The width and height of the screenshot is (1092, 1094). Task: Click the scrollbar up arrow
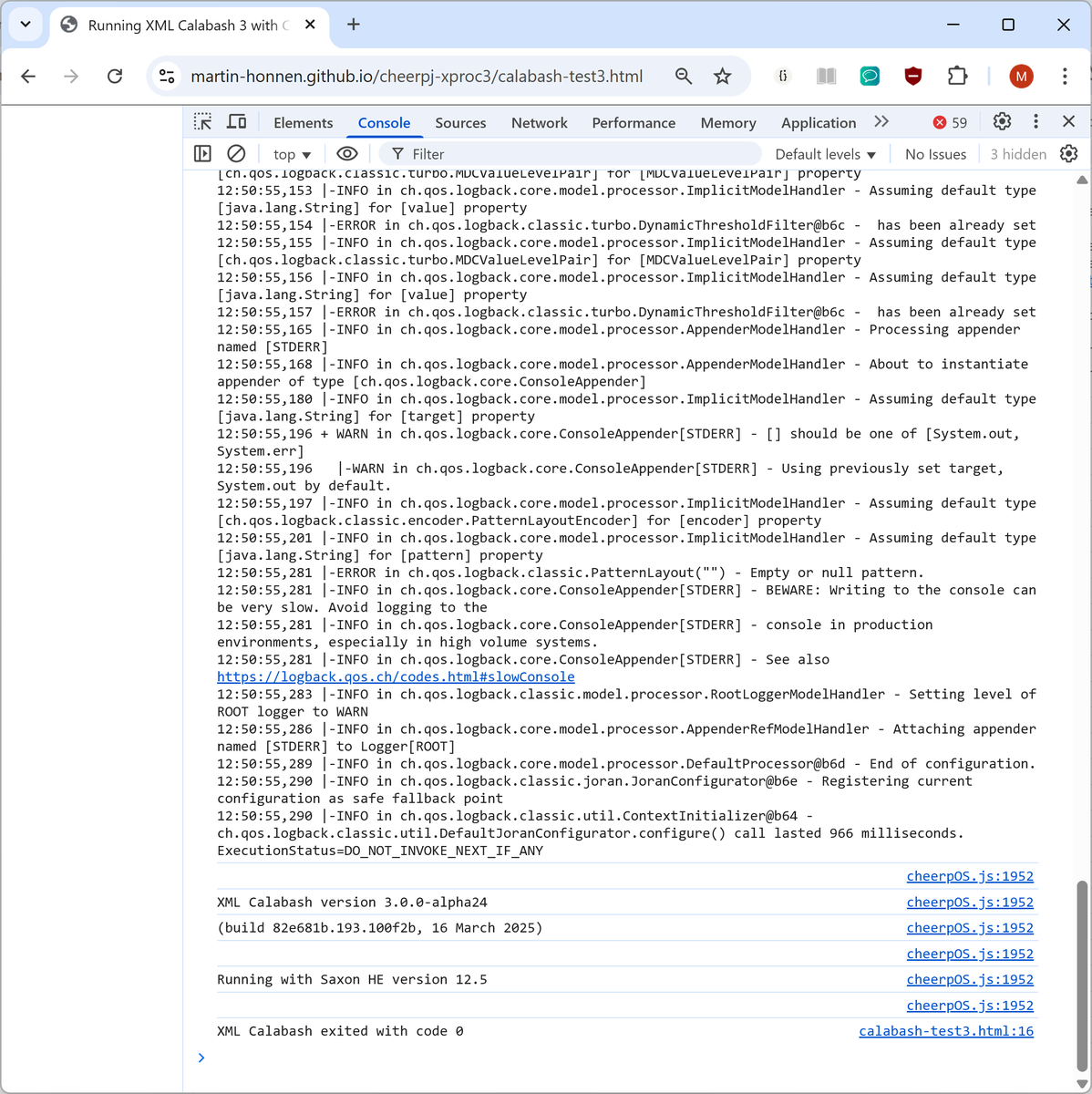click(1082, 180)
